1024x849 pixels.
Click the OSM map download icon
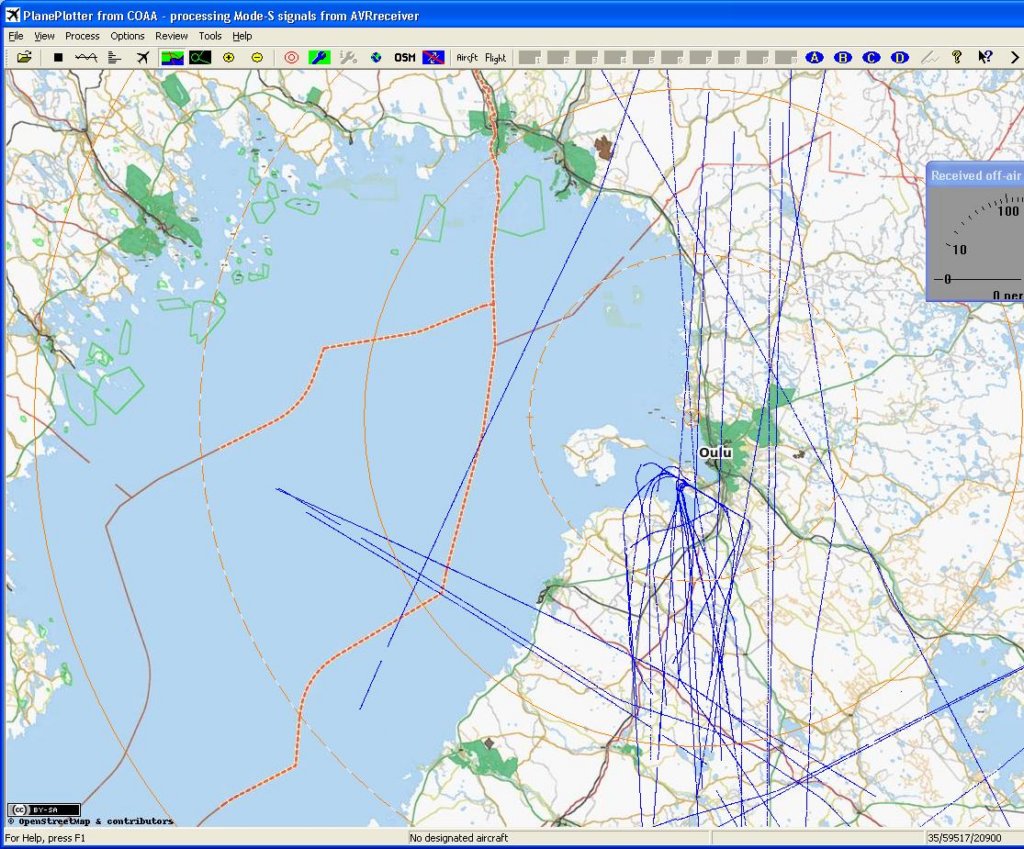pyautogui.click(x=404, y=57)
